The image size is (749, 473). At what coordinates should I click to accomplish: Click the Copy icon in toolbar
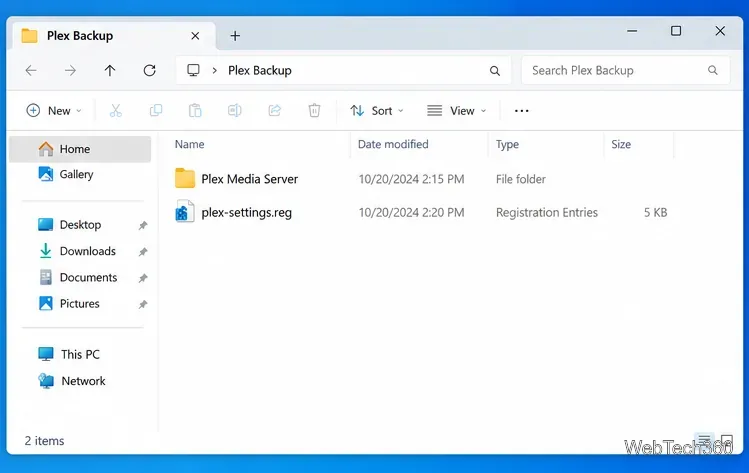(156, 111)
